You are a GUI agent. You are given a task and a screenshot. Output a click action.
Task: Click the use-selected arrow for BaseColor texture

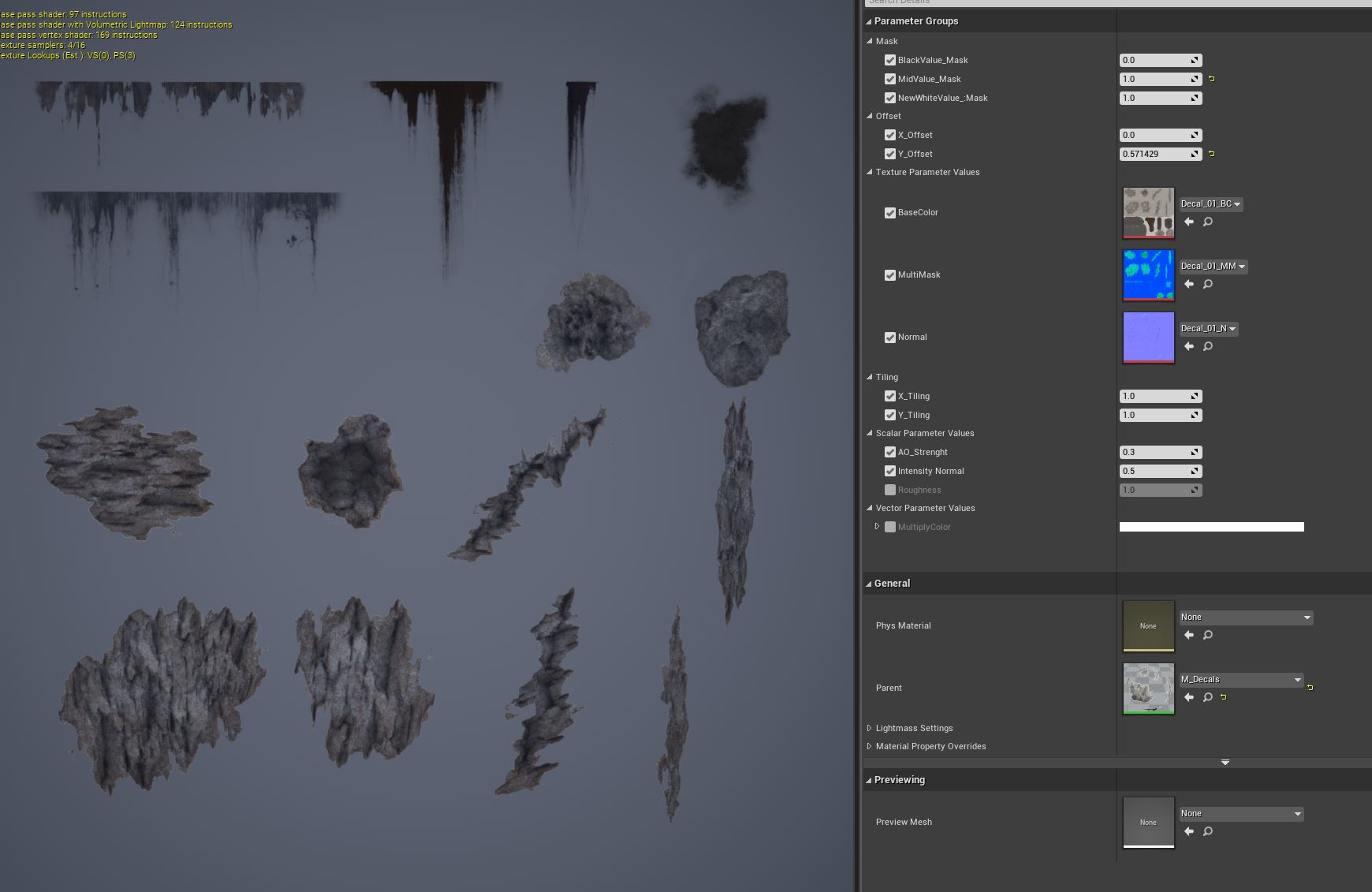(1189, 222)
